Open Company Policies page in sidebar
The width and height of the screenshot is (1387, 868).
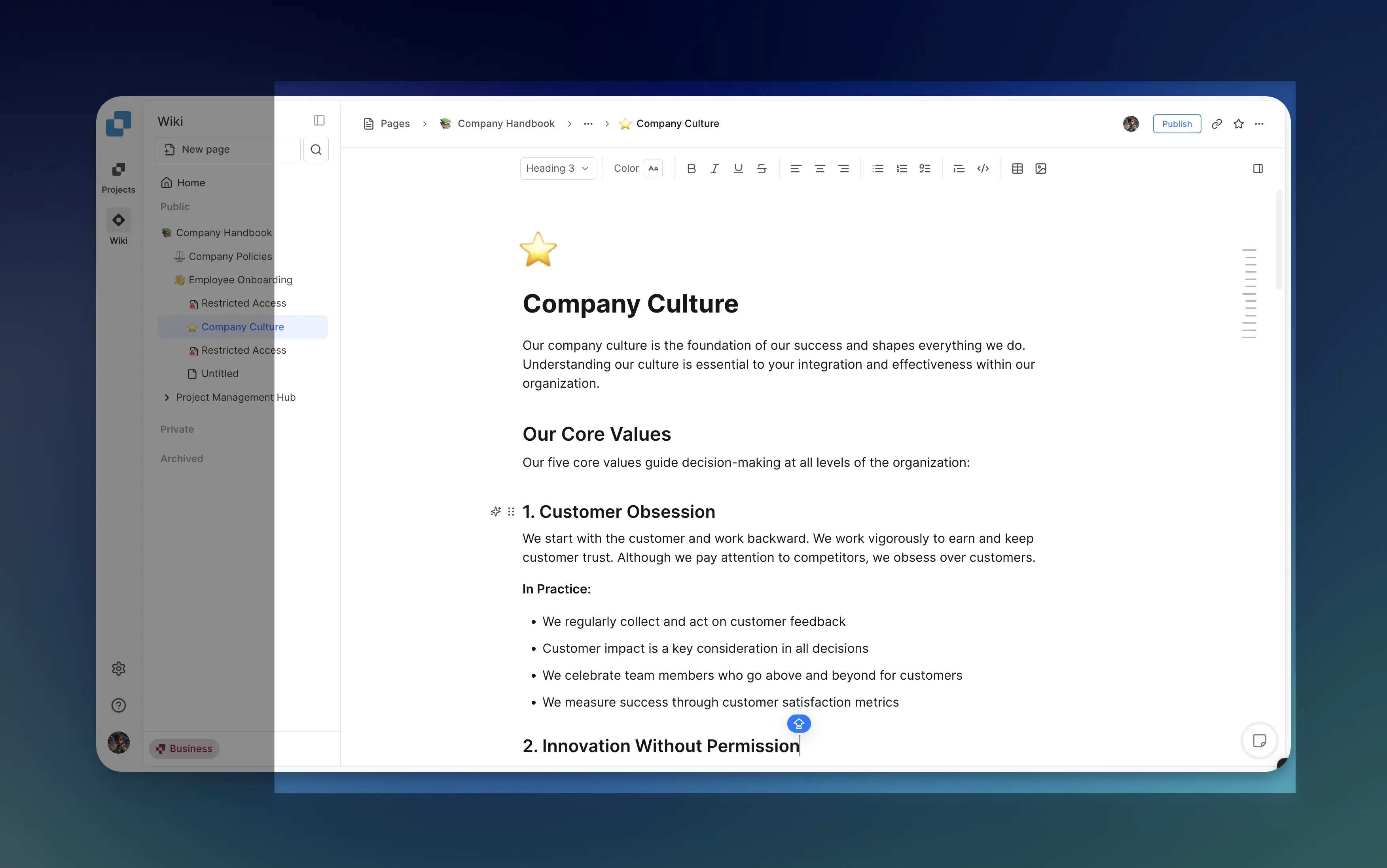coord(229,257)
